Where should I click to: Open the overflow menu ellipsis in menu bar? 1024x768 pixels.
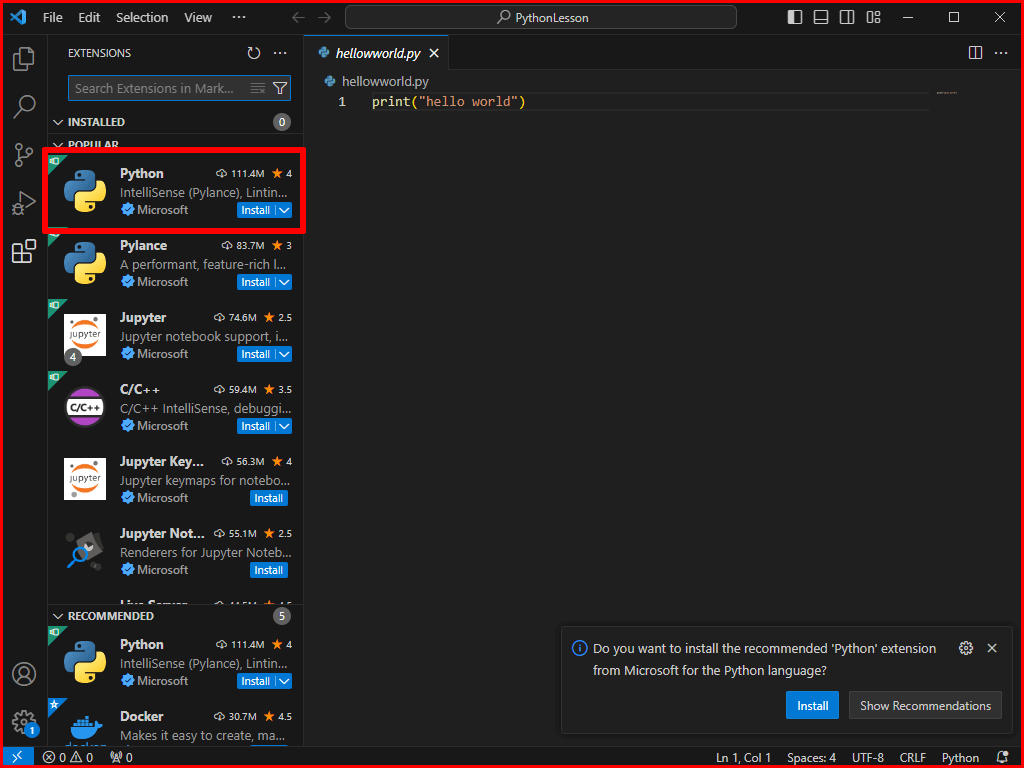click(239, 18)
